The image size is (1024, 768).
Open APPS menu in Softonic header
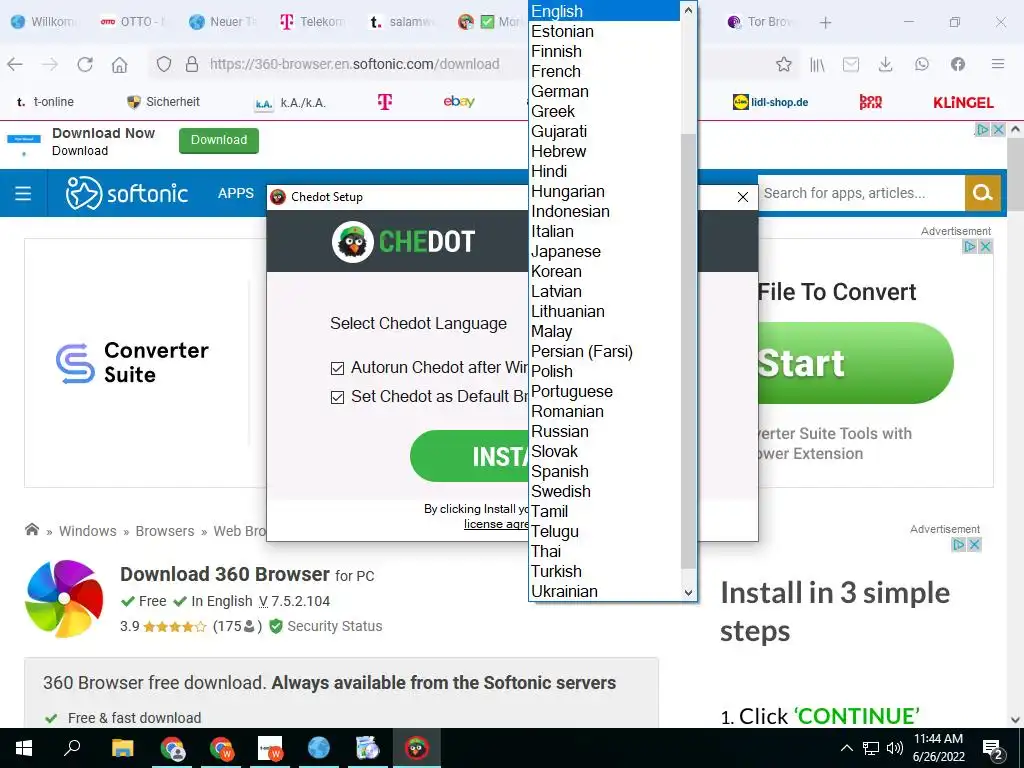click(236, 193)
